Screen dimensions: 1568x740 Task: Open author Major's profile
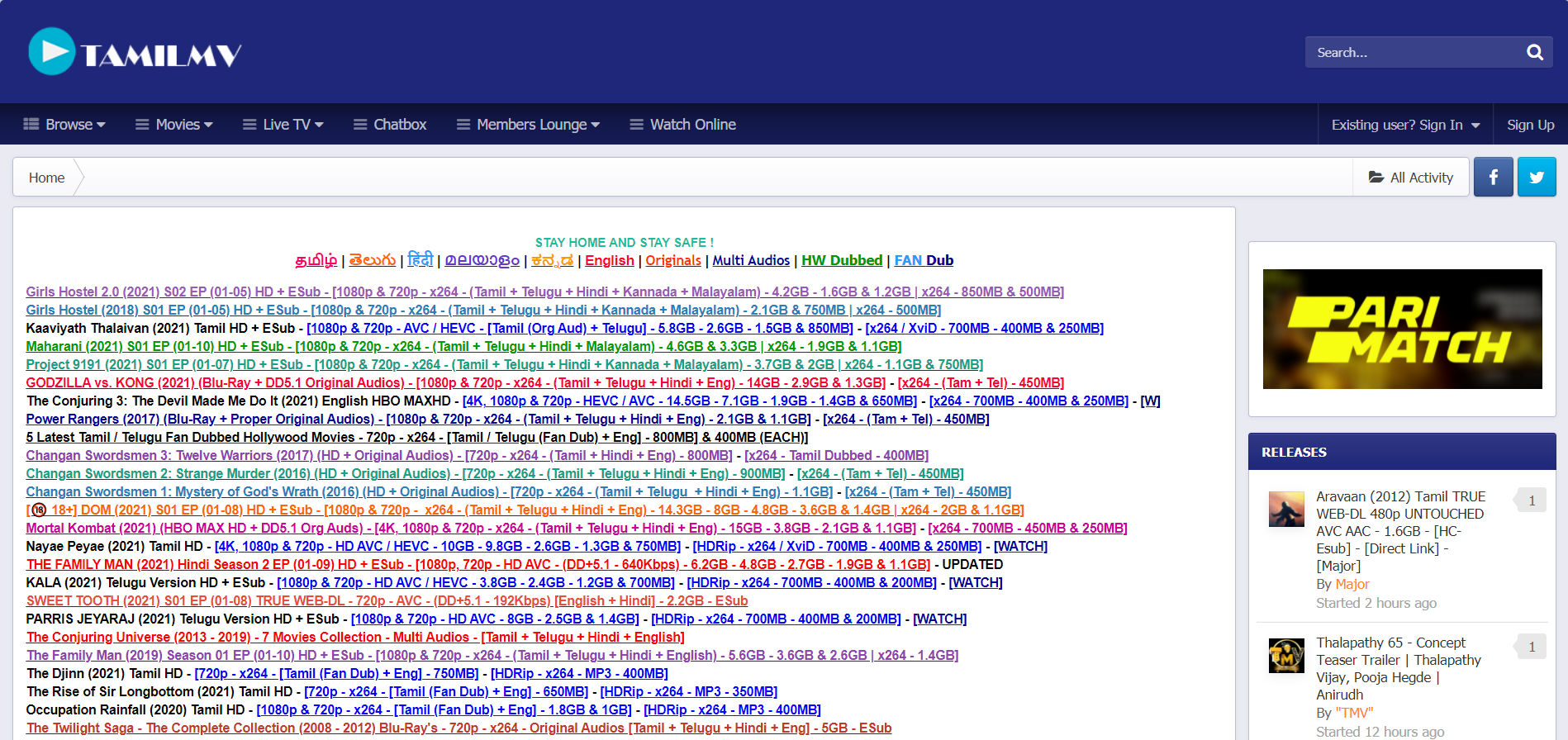1352,584
